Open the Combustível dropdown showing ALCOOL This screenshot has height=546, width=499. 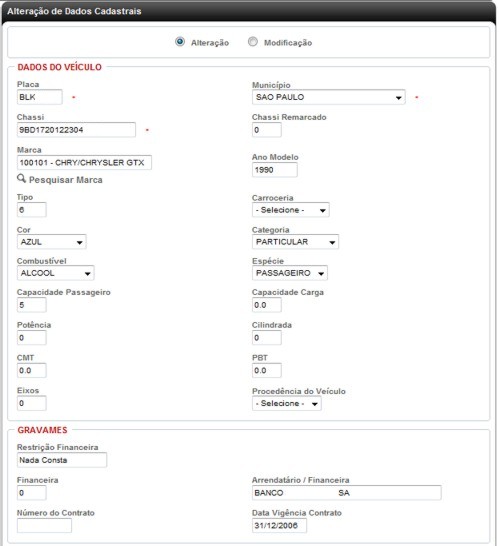[55, 273]
